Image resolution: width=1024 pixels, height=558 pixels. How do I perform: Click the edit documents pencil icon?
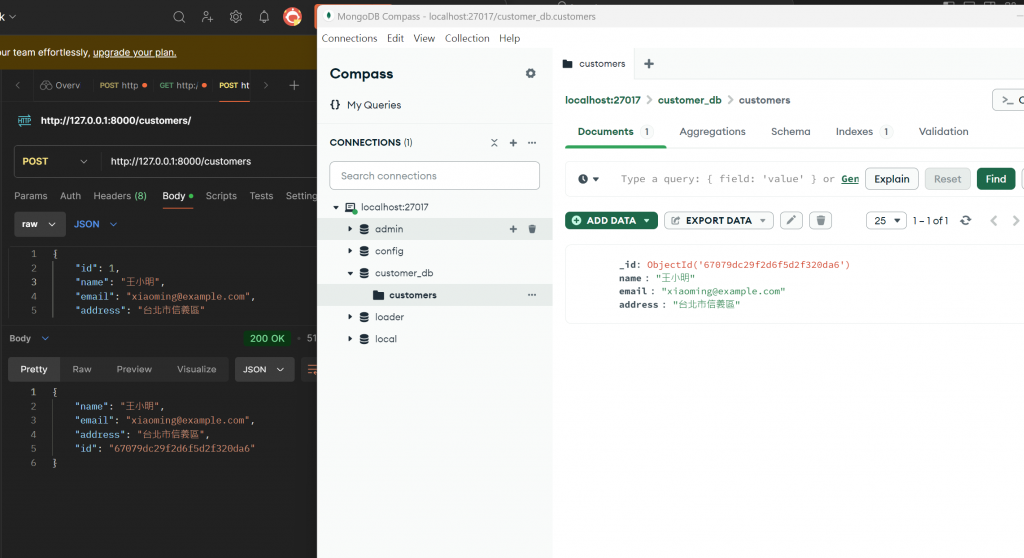point(791,220)
